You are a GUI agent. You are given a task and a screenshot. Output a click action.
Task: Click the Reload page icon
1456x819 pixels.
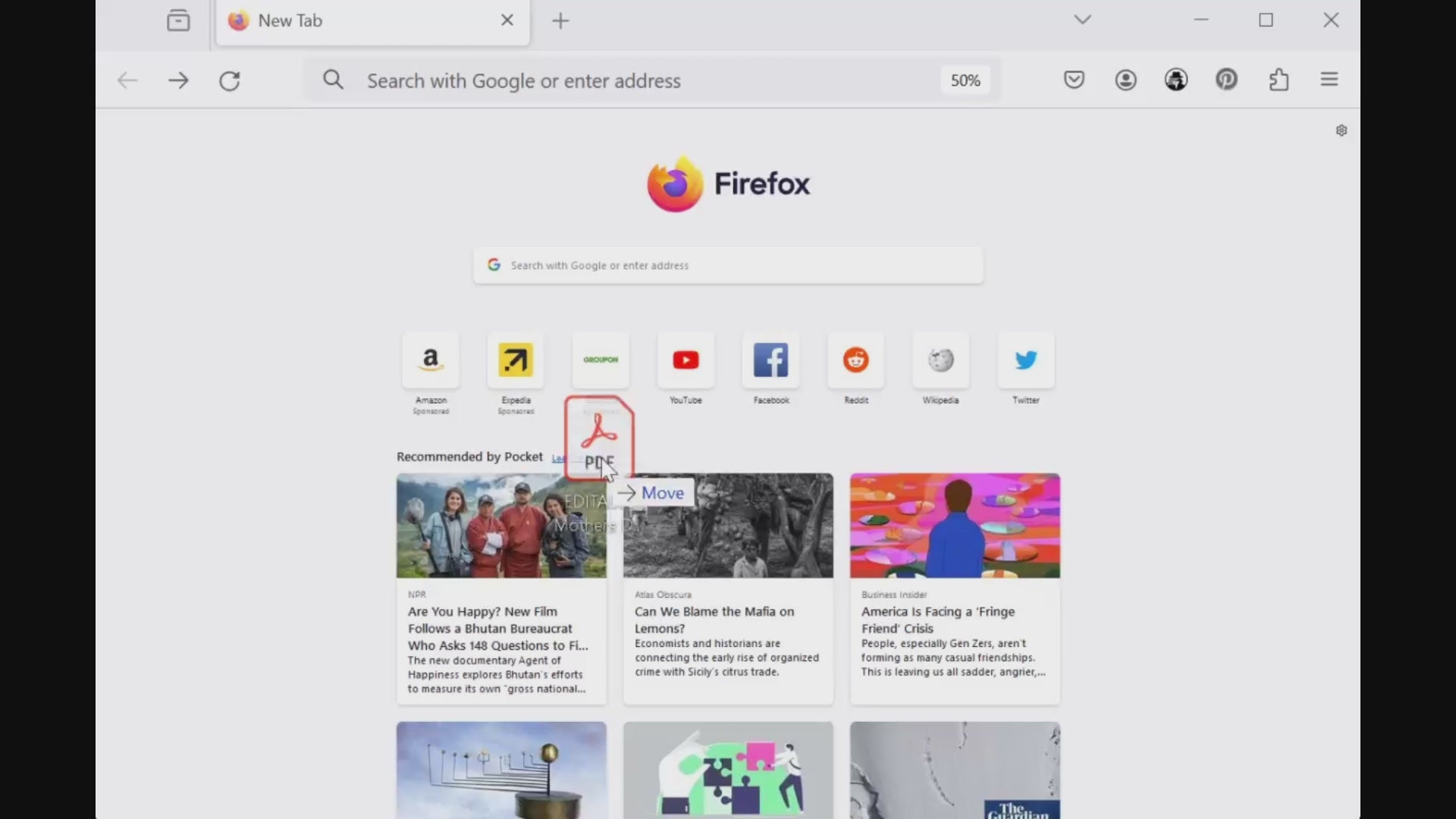(230, 80)
